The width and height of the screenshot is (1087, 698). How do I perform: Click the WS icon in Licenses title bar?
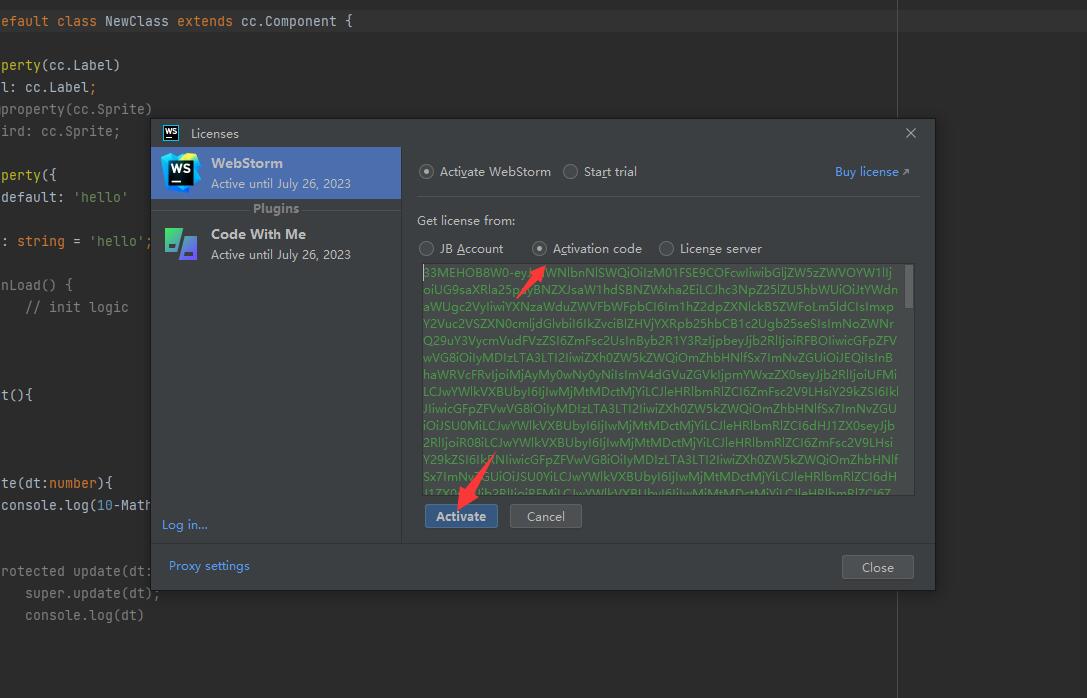point(171,133)
